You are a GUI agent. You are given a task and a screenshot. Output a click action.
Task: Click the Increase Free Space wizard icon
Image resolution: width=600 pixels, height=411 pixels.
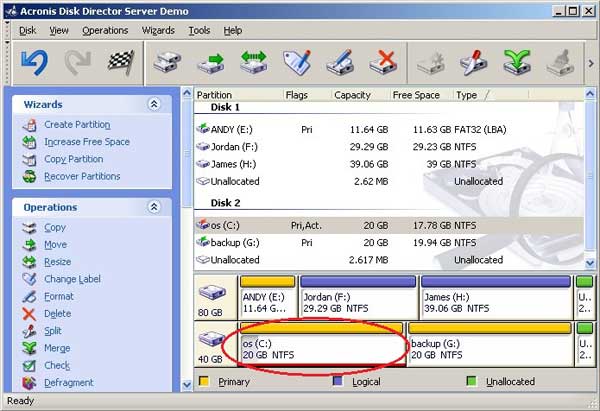[29, 142]
